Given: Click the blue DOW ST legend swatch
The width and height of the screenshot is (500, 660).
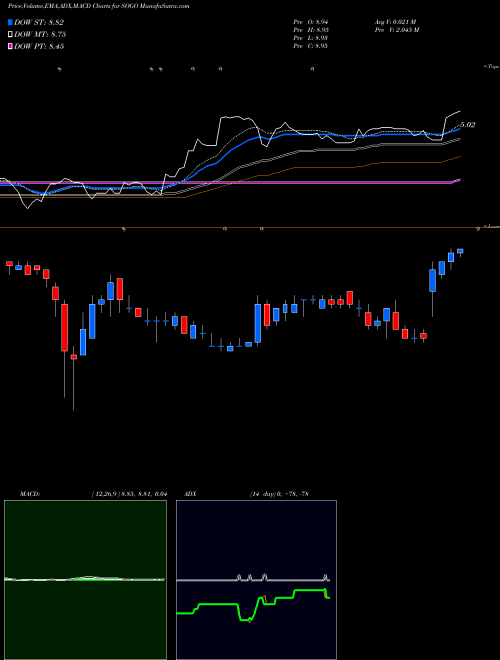Looking at the screenshot, I should pos(10,22).
